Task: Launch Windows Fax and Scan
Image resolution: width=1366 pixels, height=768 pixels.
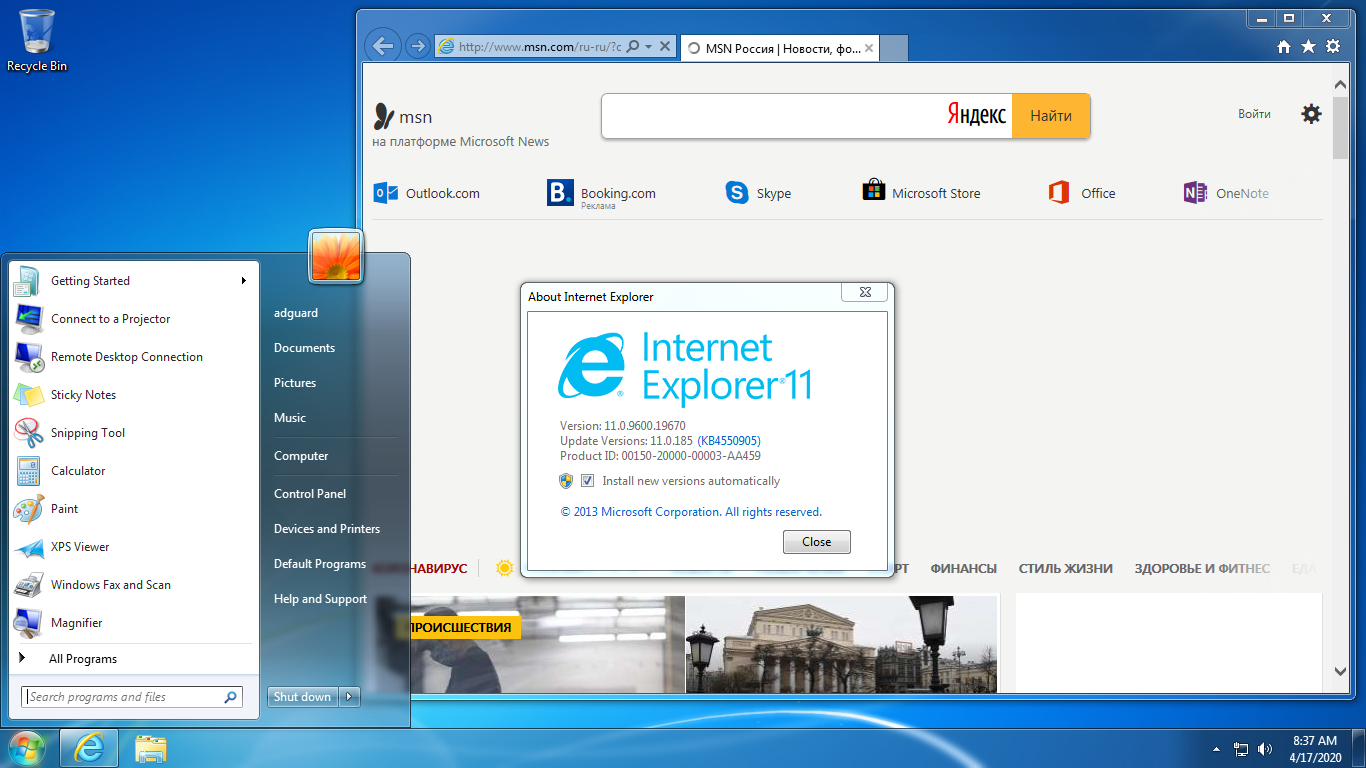Action: pyautogui.click(x=133, y=585)
